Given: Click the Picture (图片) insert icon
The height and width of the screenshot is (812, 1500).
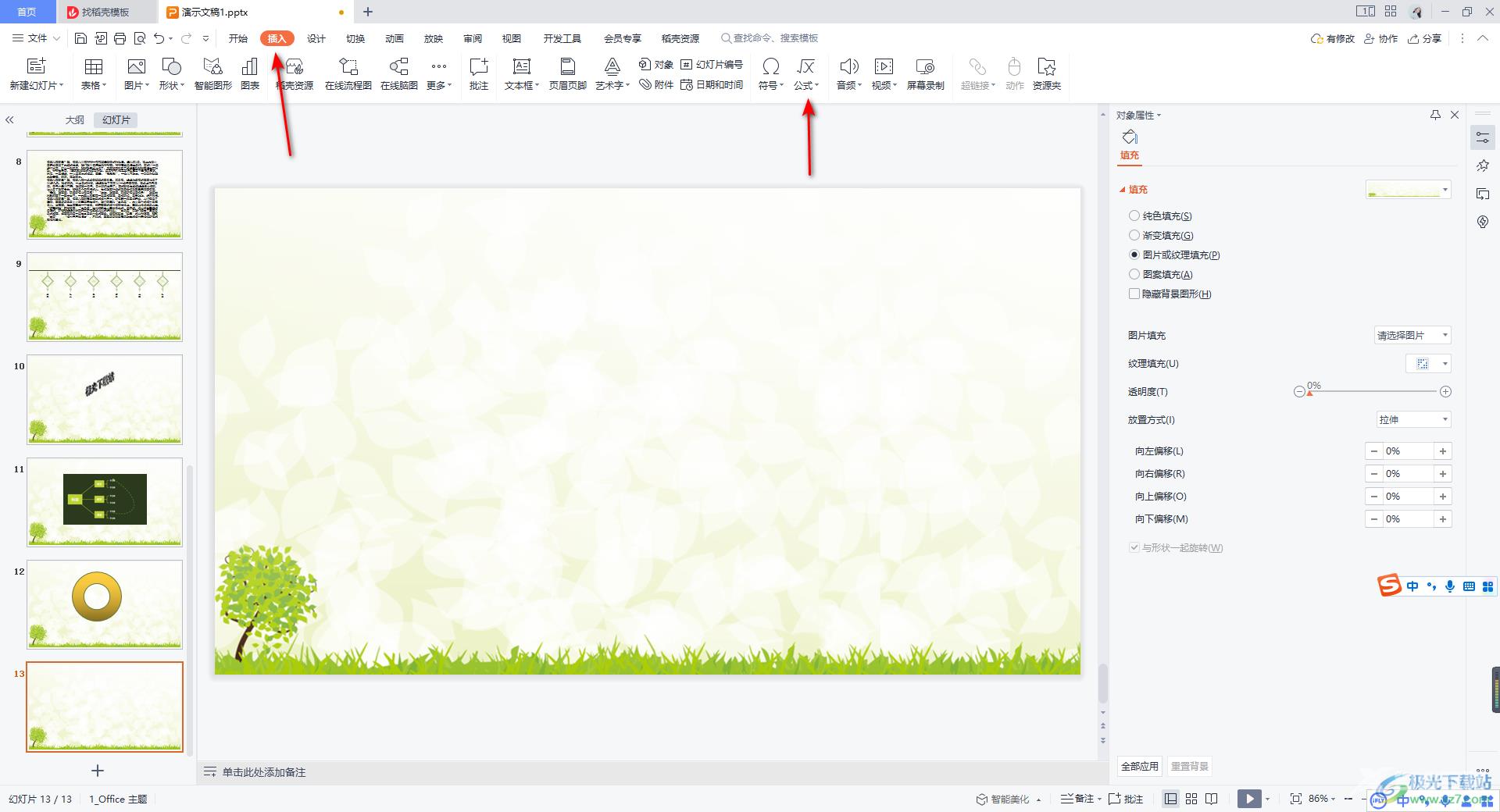Looking at the screenshot, I should (x=137, y=74).
